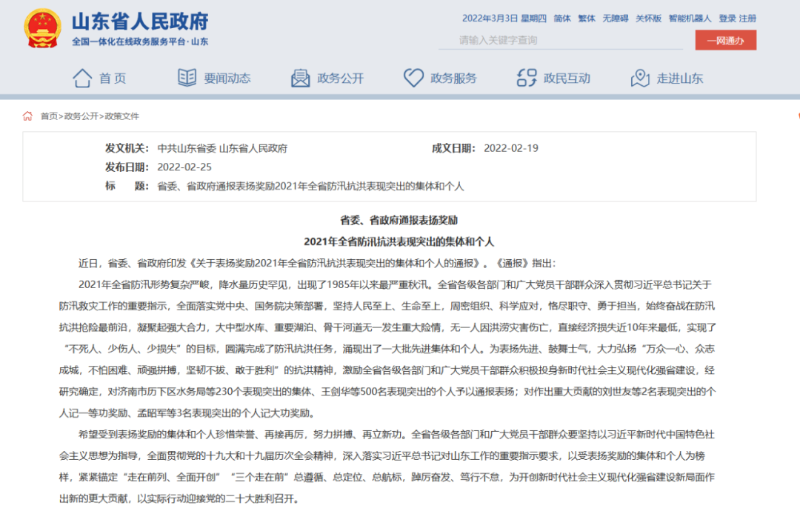800x511 pixels.
Task: Enable 关怀版 care mode
Action: click(650, 18)
